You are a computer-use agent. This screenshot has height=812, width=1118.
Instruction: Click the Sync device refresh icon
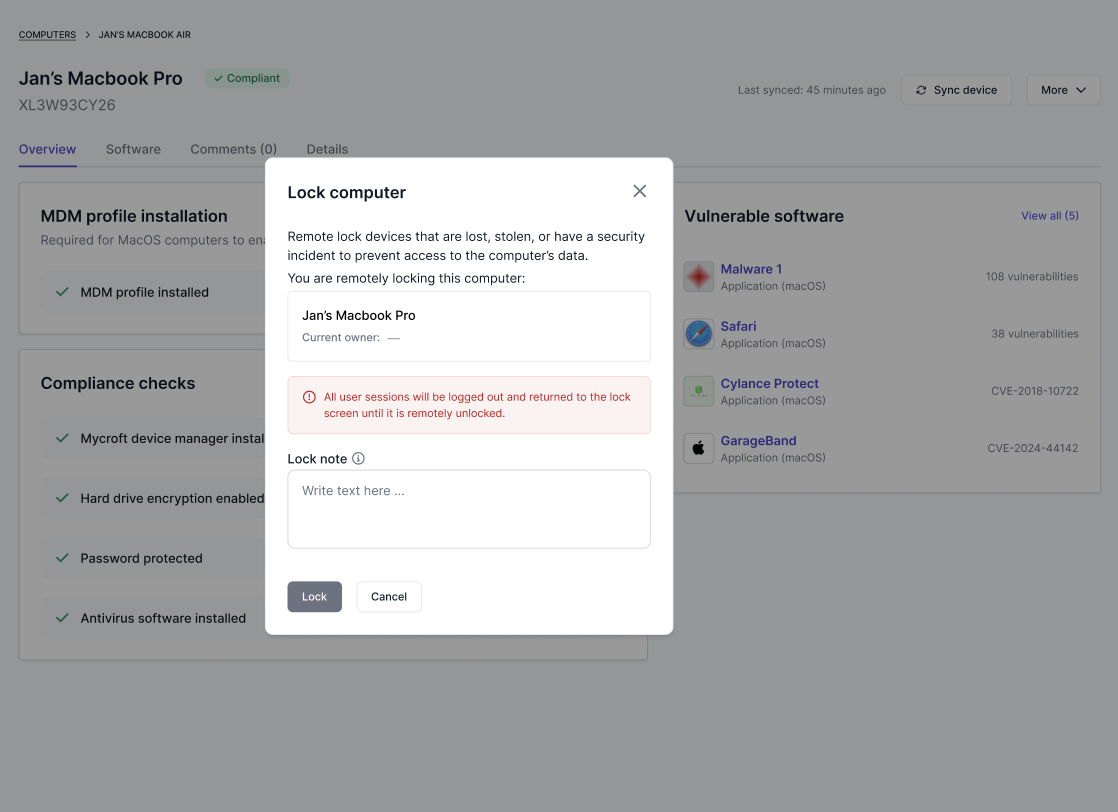point(920,90)
